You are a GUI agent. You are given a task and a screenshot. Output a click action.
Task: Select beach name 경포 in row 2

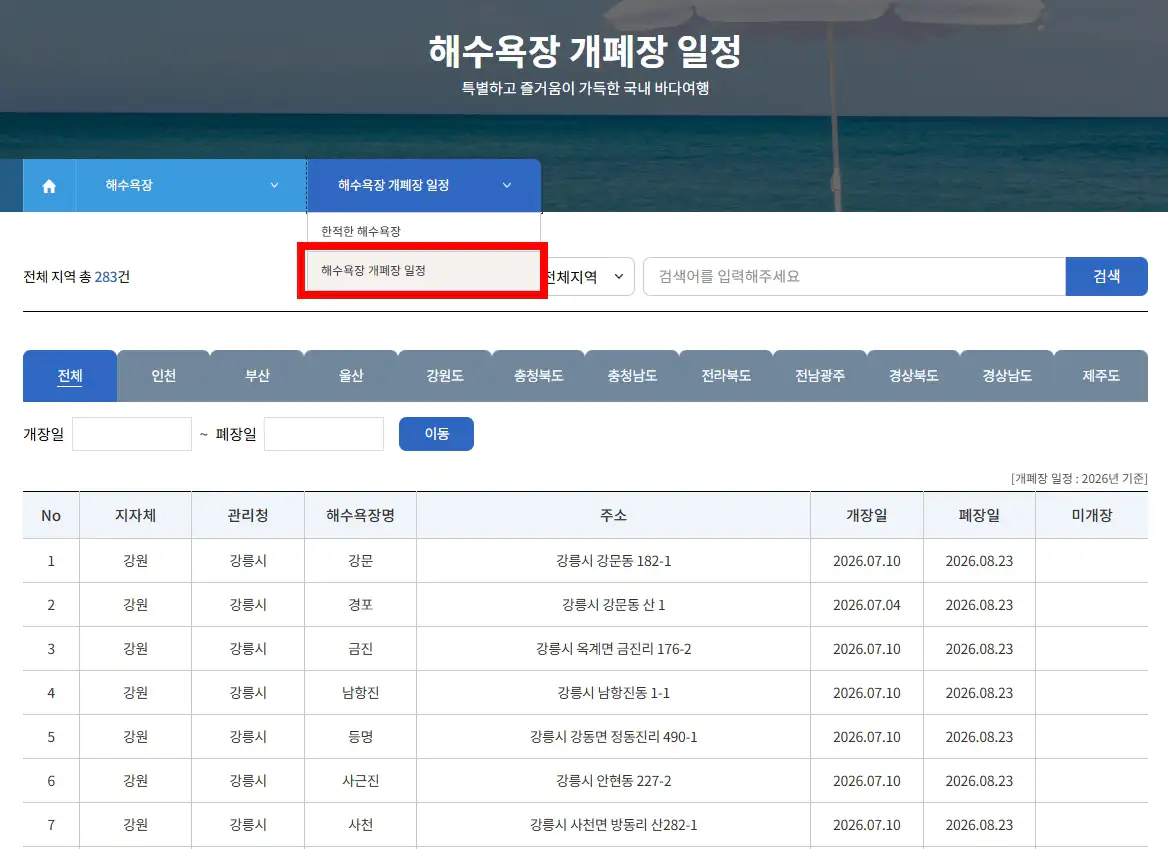361,605
